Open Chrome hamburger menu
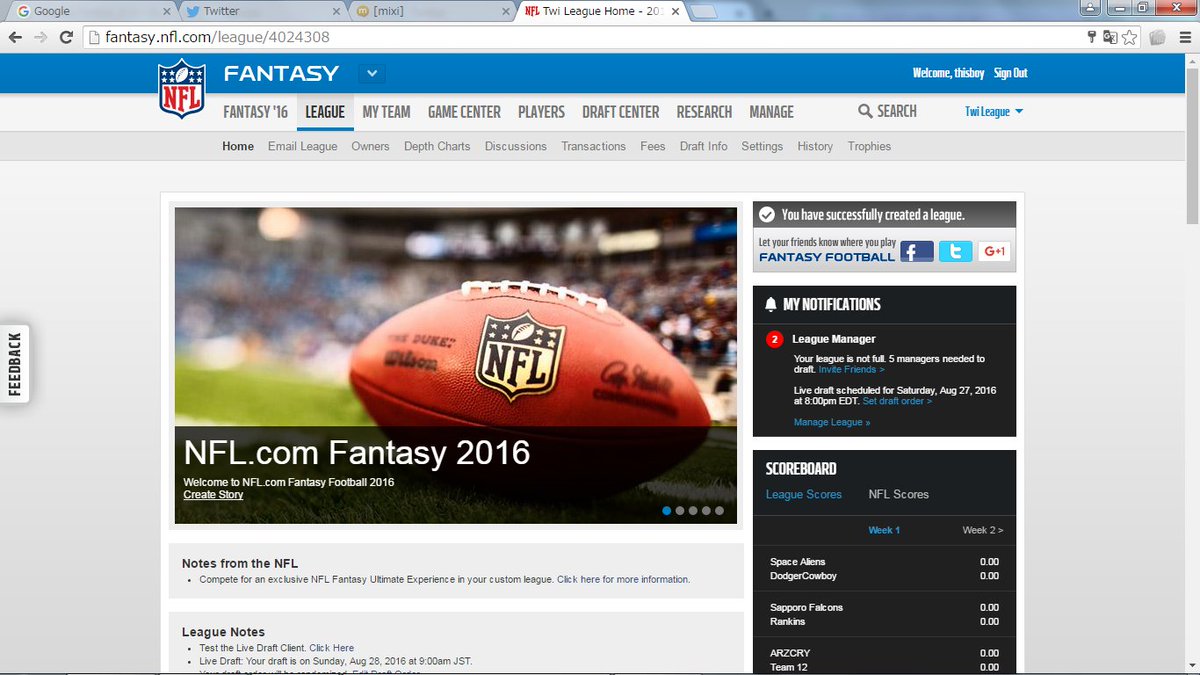The image size is (1200, 675). tap(1184, 38)
